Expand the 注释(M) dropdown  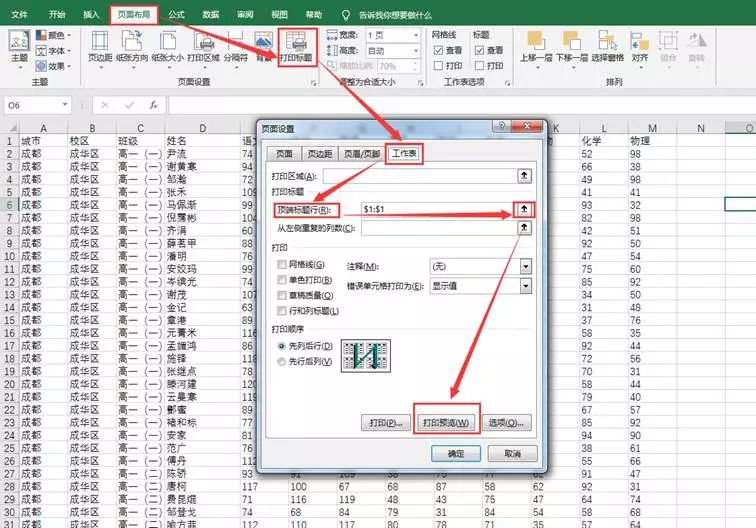pyautogui.click(x=526, y=266)
